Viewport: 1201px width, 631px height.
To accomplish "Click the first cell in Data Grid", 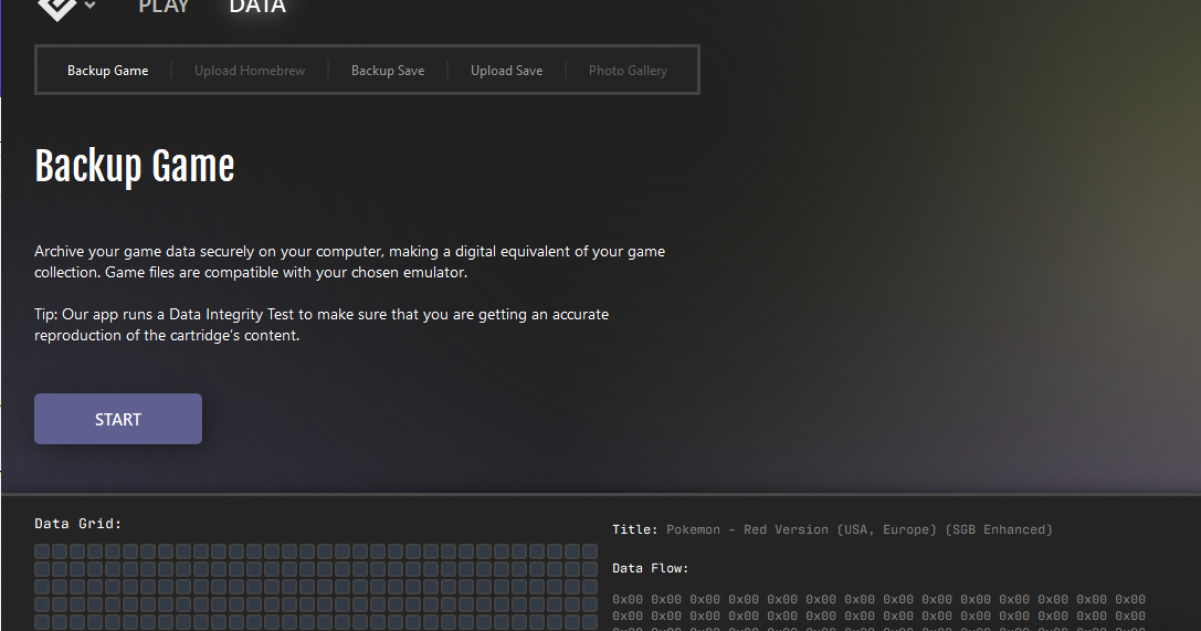I will pos(42,552).
